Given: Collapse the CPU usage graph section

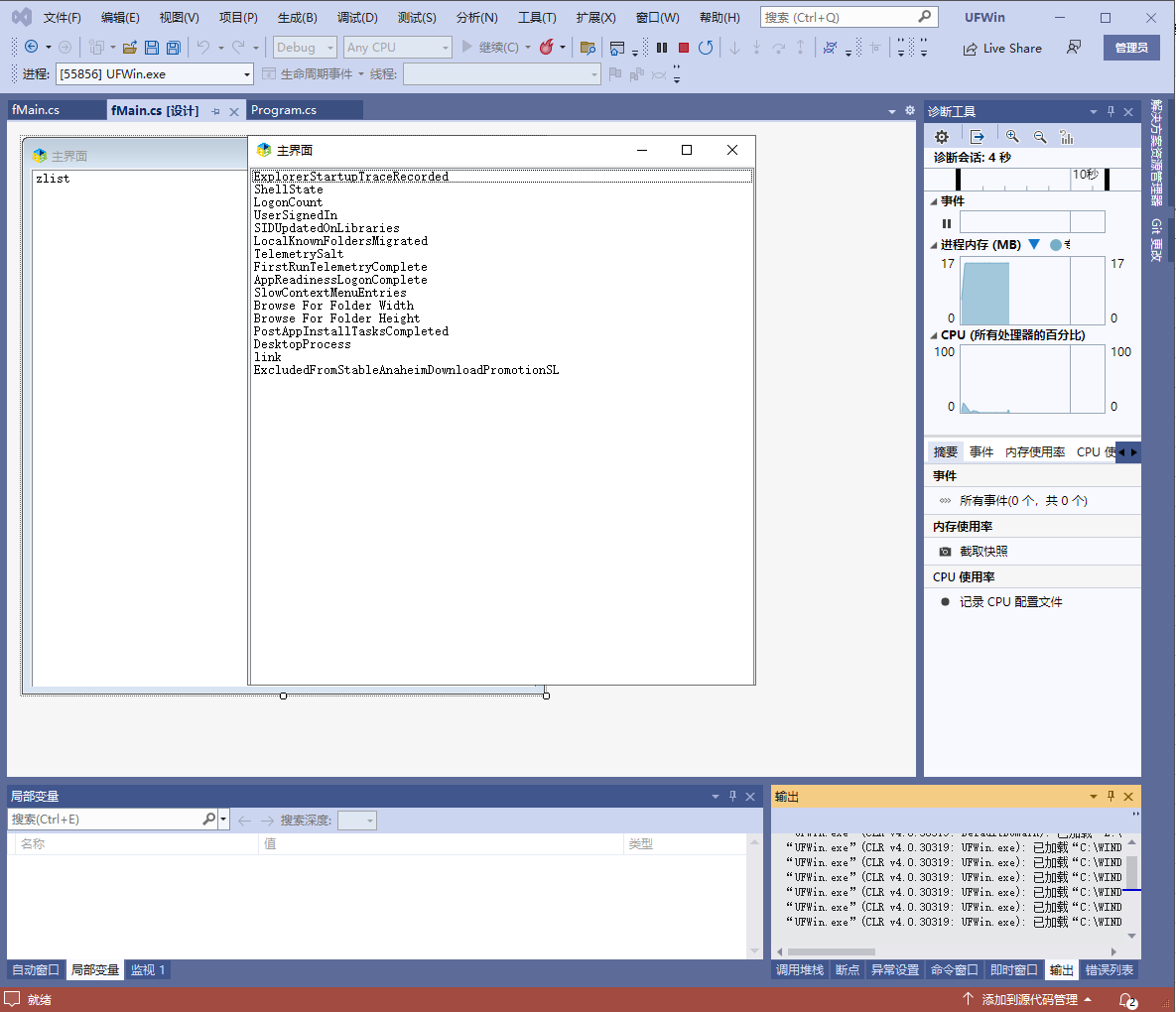Looking at the screenshot, I should coord(934,335).
